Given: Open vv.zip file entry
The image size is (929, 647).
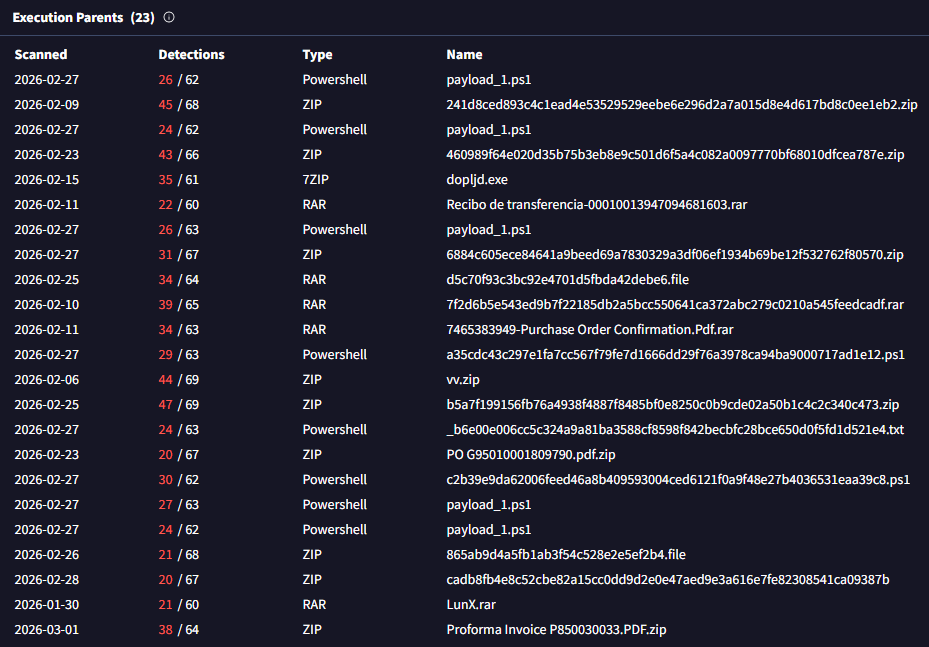Looking at the screenshot, I should pyautogui.click(x=463, y=380).
